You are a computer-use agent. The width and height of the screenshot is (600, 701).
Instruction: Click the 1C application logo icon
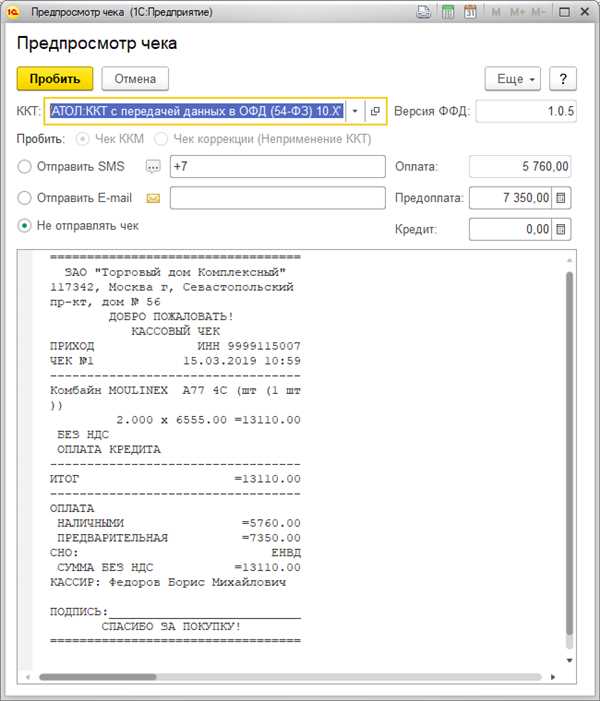click(x=13, y=12)
